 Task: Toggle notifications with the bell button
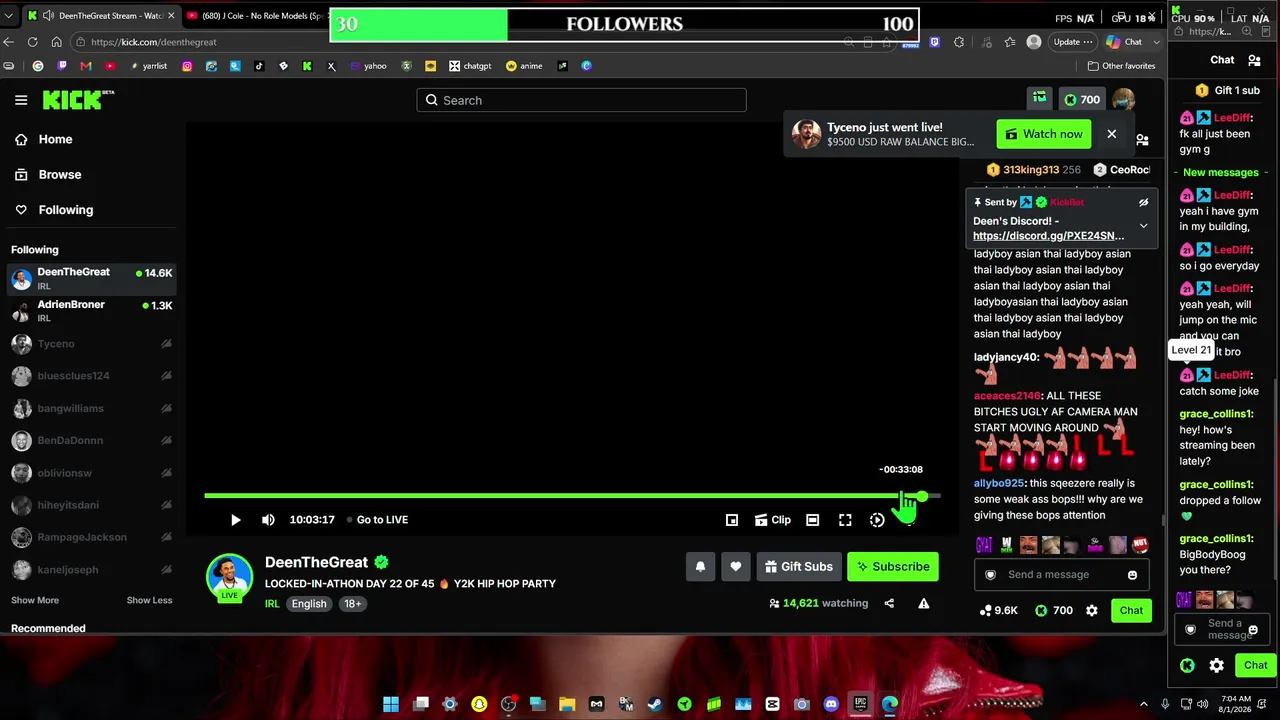700,566
